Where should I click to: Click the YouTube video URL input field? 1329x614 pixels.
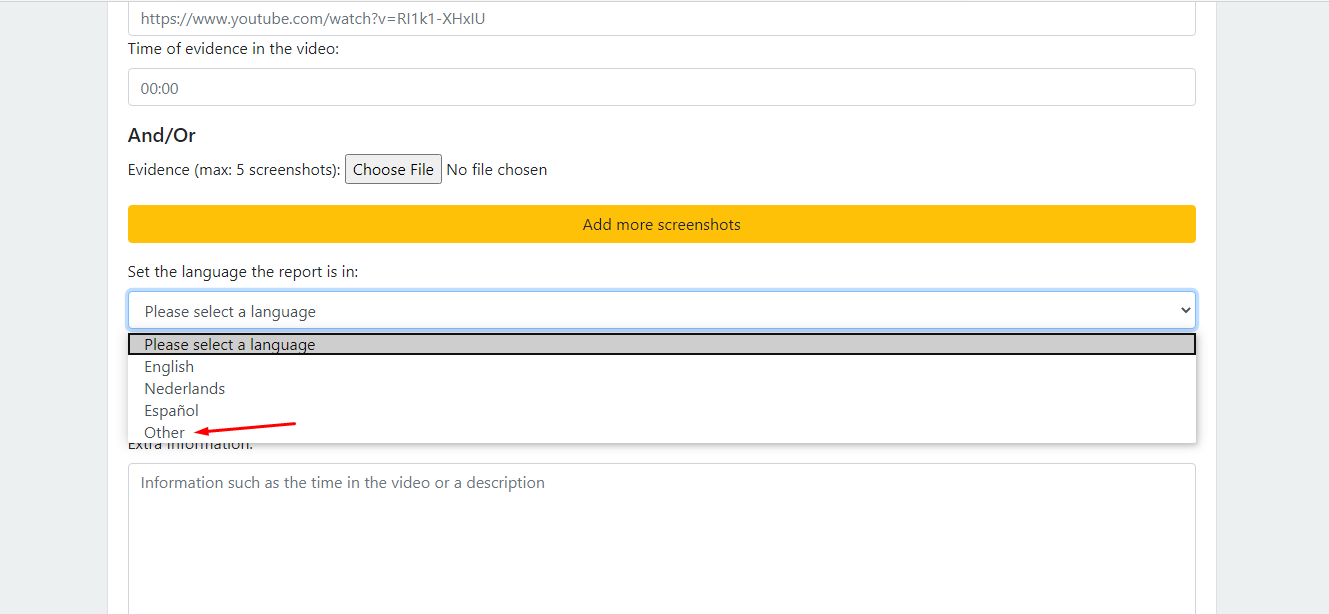[661, 18]
